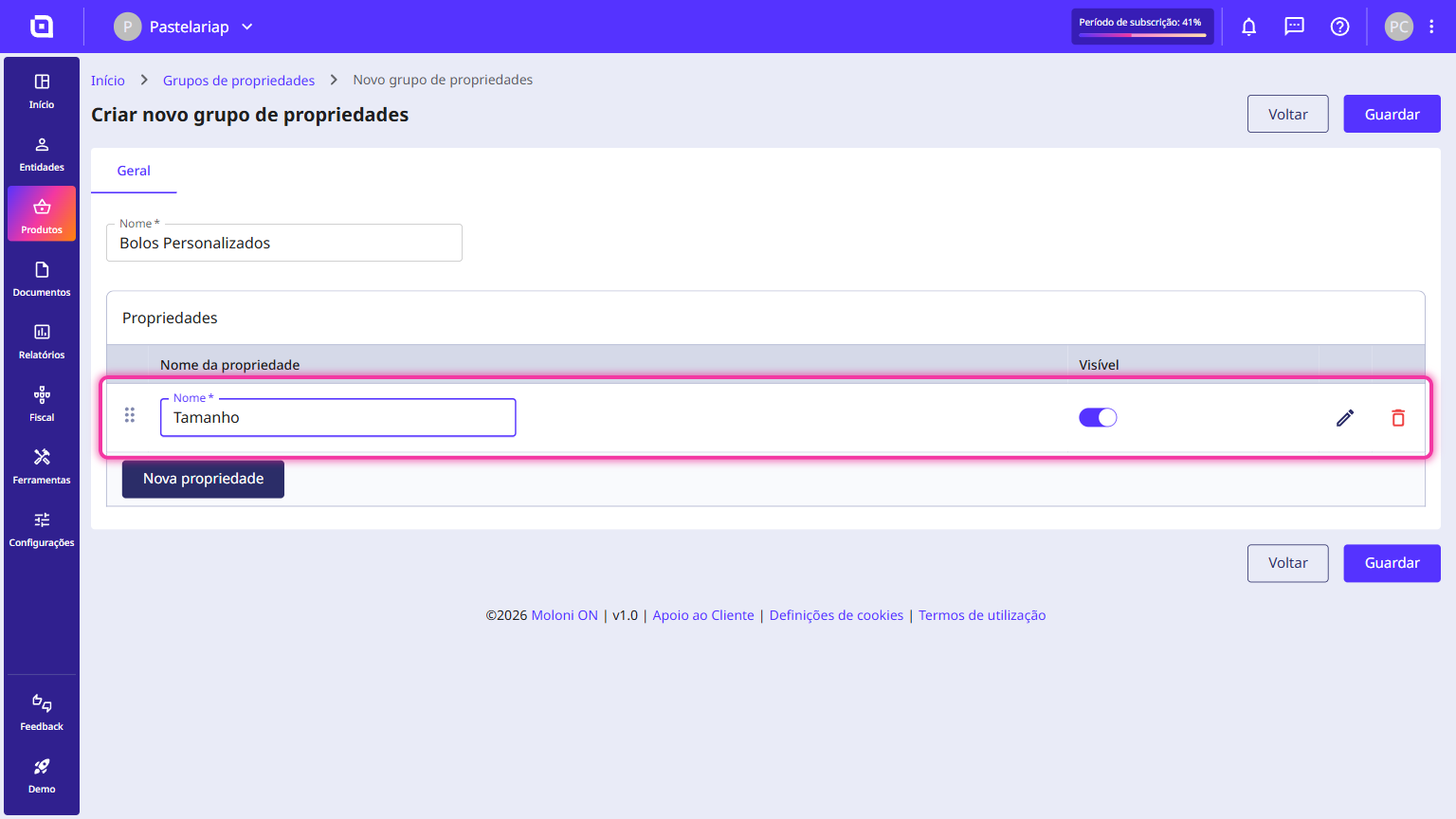This screenshot has height=819, width=1456.
Task: Open the Ferramentas sidebar section
Action: pos(42,467)
